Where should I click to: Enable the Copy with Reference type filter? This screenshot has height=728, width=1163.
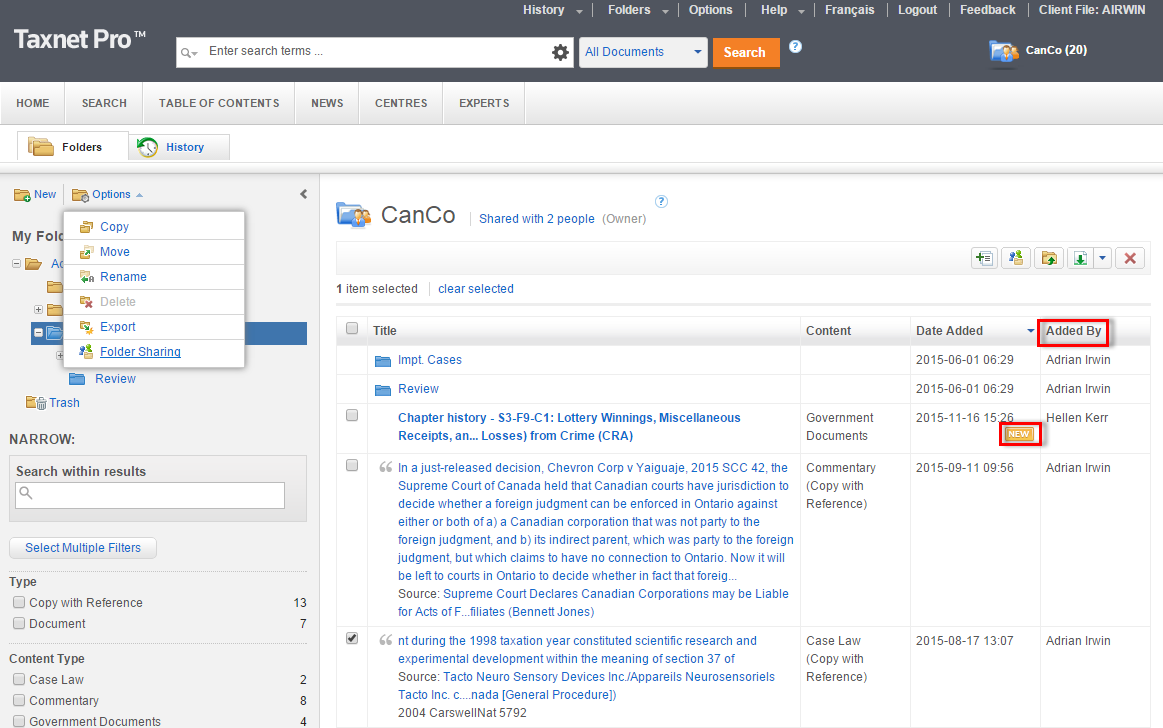point(19,602)
